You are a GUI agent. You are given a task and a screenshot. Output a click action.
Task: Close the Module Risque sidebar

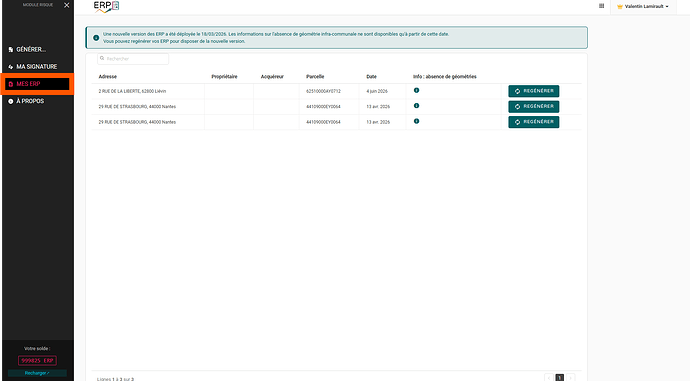pos(66,5)
